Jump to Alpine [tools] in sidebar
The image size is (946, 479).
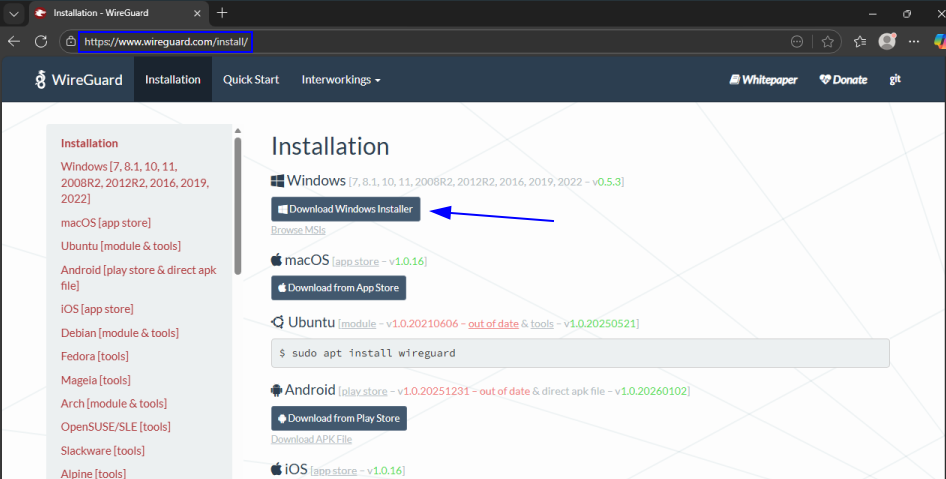(94, 473)
